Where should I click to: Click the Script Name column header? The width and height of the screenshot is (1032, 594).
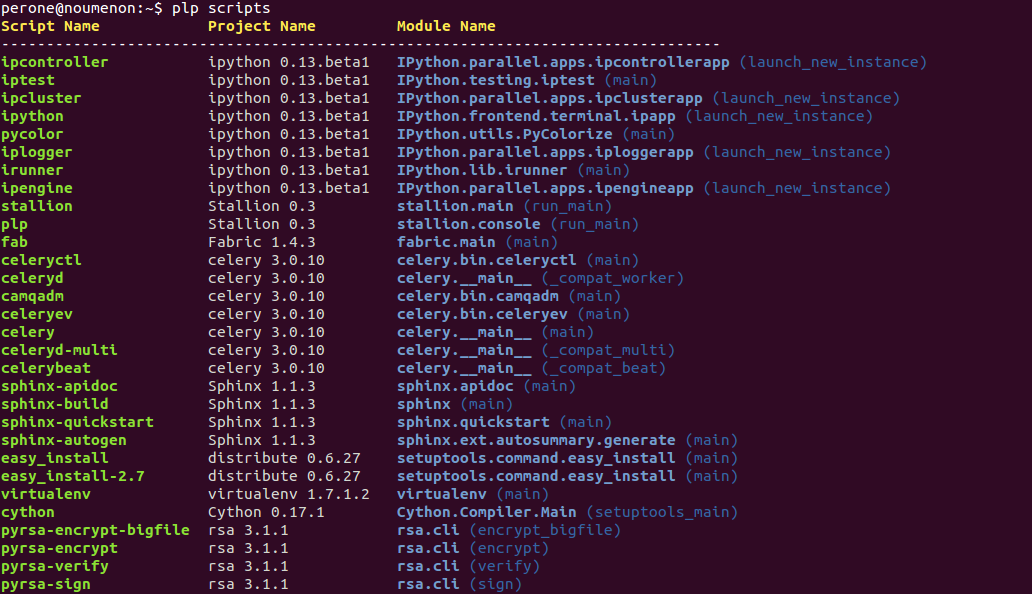(x=50, y=26)
